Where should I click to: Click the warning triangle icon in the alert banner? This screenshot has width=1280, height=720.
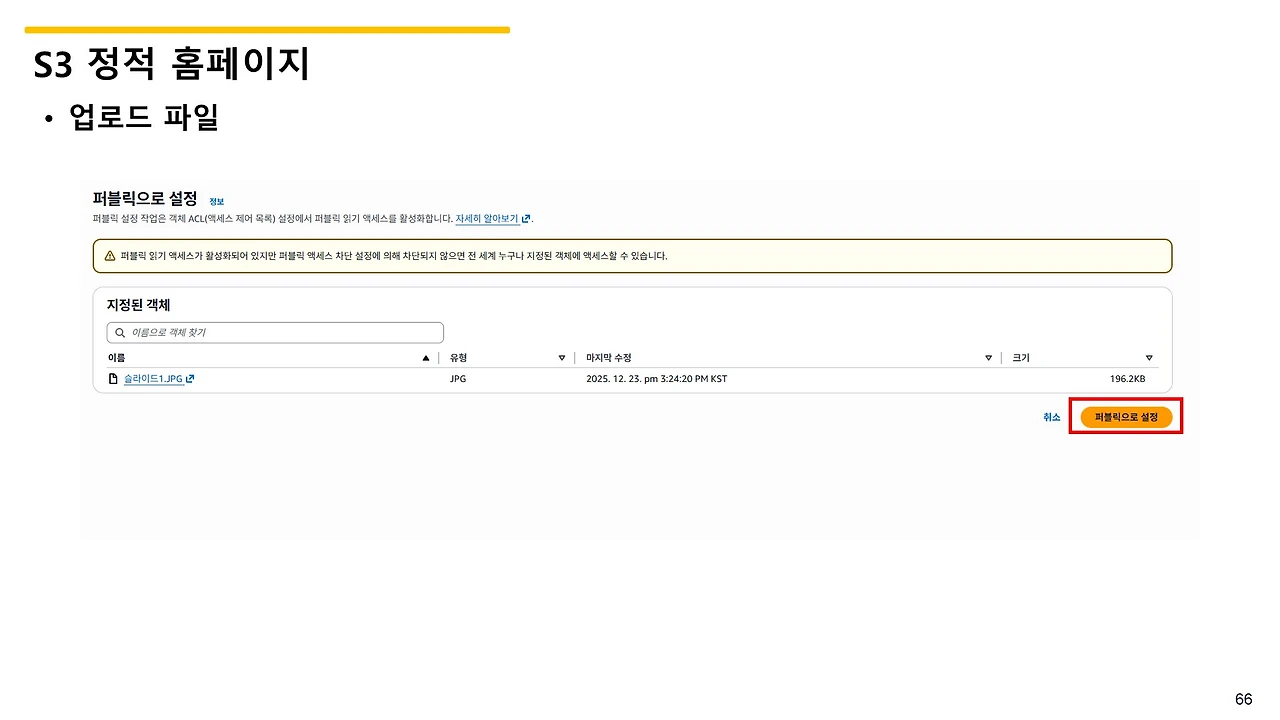[110, 256]
